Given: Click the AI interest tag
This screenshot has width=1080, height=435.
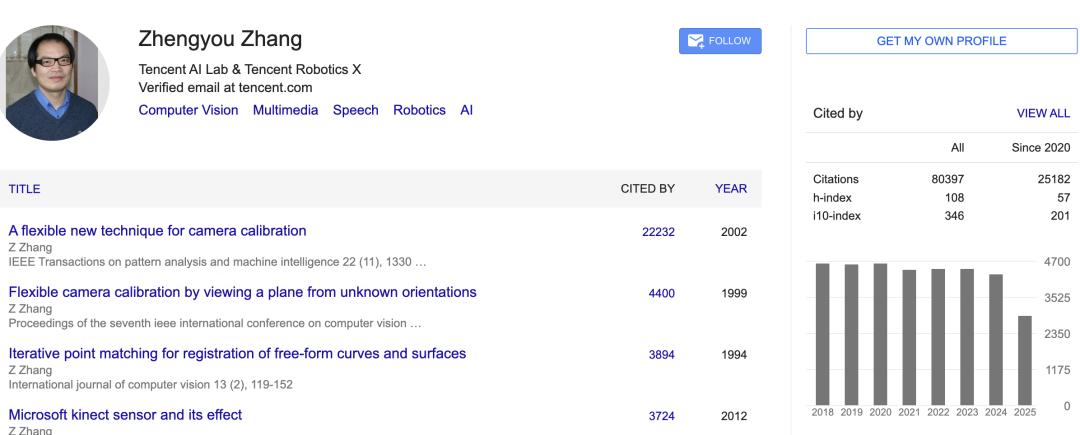Looking at the screenshot, I should pos(466,110).
